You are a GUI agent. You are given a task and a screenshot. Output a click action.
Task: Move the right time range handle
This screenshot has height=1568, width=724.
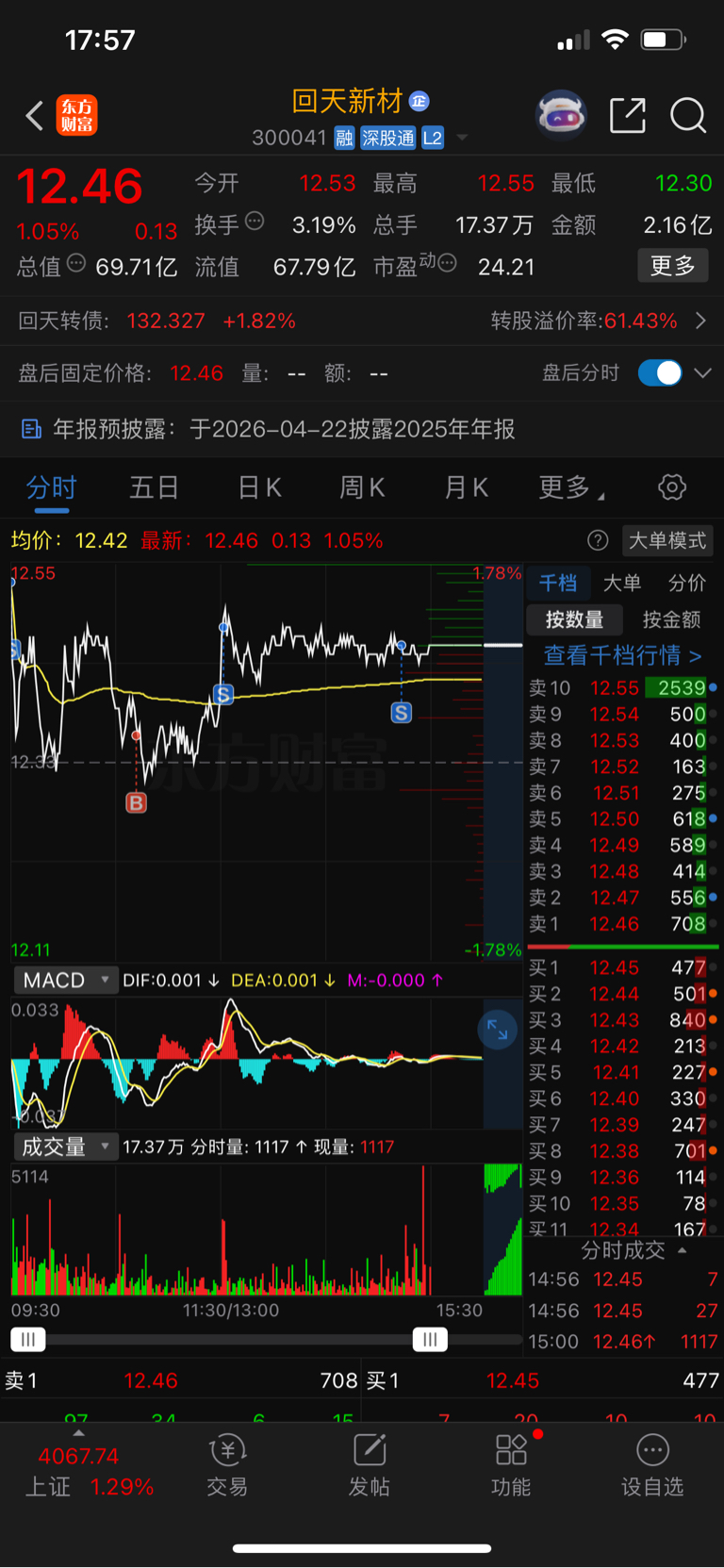(430, 1340)
